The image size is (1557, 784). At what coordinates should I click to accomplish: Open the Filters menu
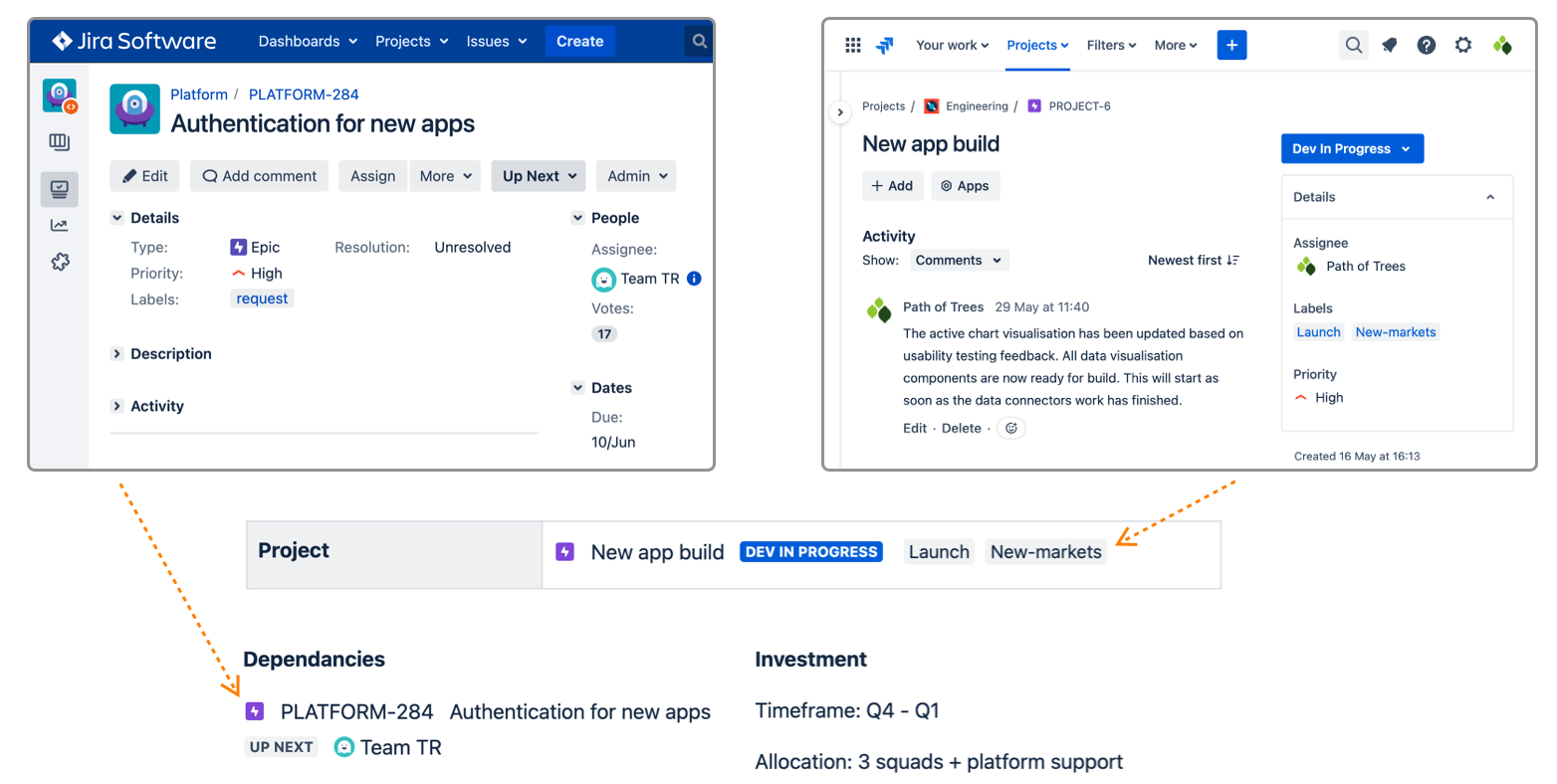point(1110,45)
